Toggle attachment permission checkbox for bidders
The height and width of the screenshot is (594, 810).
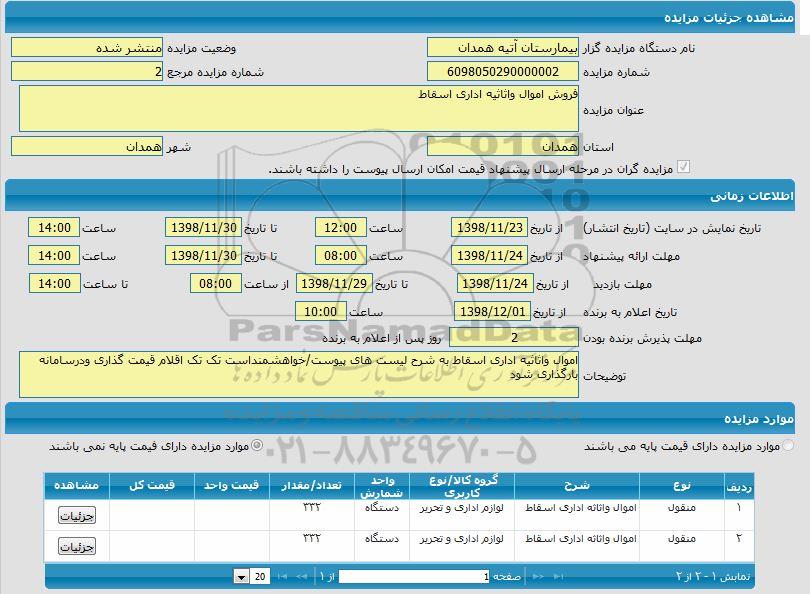(x=683, y=167)
